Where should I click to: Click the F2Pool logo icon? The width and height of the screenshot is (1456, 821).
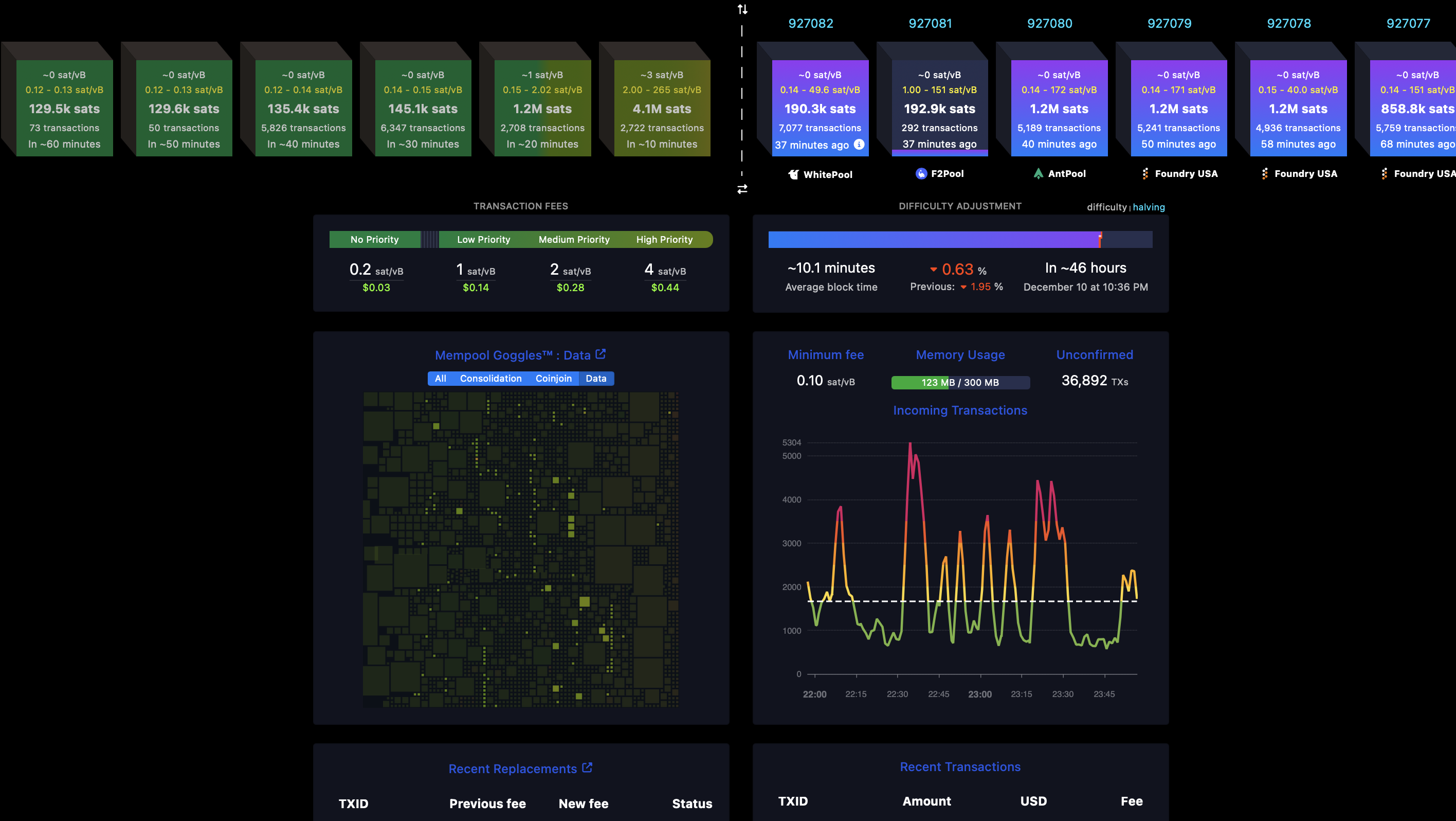[921, 173]
